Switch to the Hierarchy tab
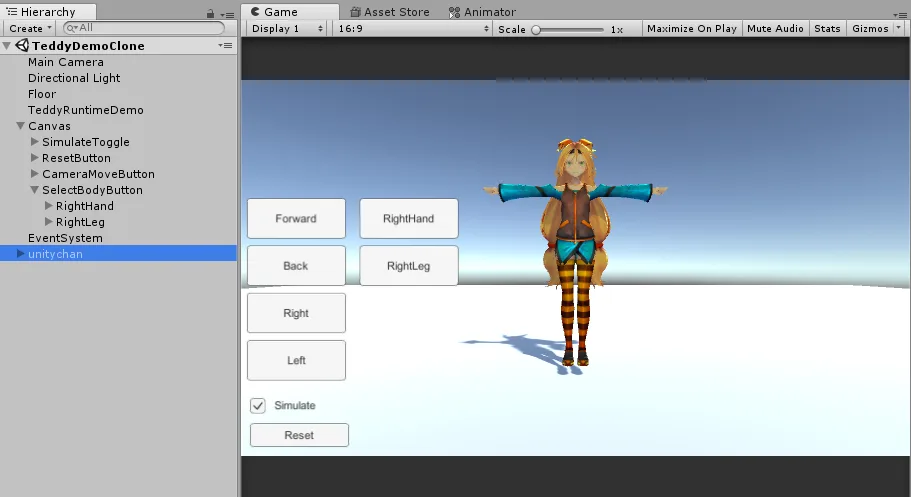The width and height of the screenshot is (911, 497). (48, 12)
